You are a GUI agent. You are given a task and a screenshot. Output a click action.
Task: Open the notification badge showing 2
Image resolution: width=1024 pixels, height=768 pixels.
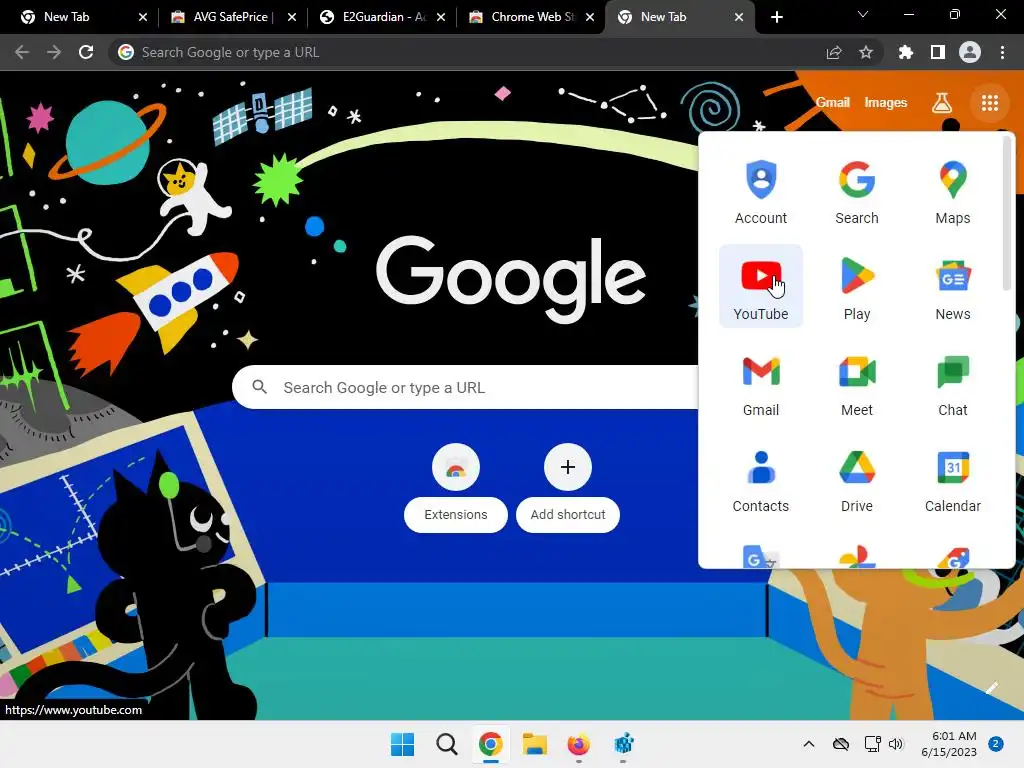[995, 743]
